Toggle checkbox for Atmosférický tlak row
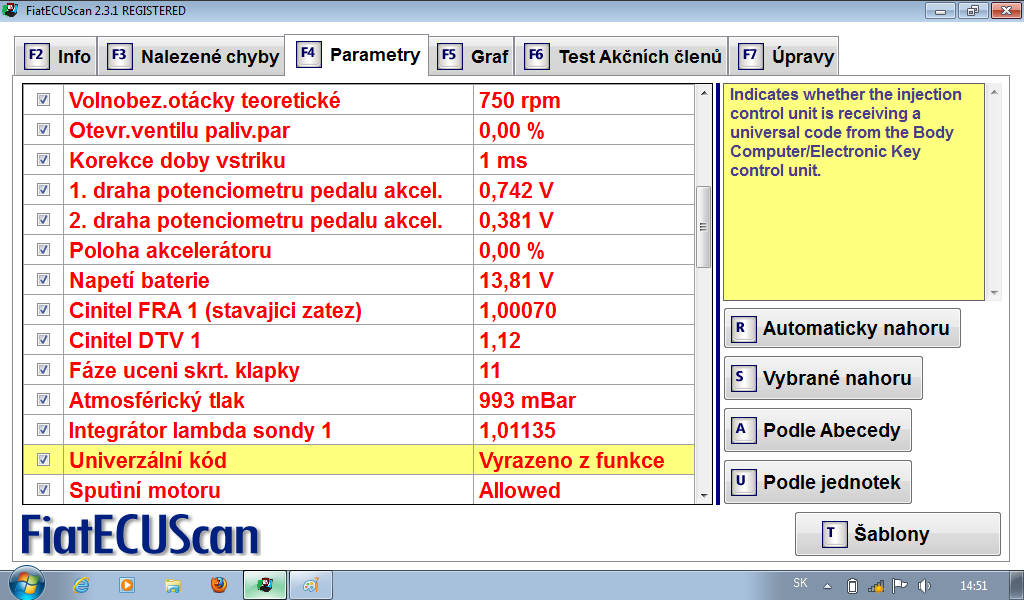This screenshot has width=1024, height=600. pyautogui.click(x=43, y=400)
